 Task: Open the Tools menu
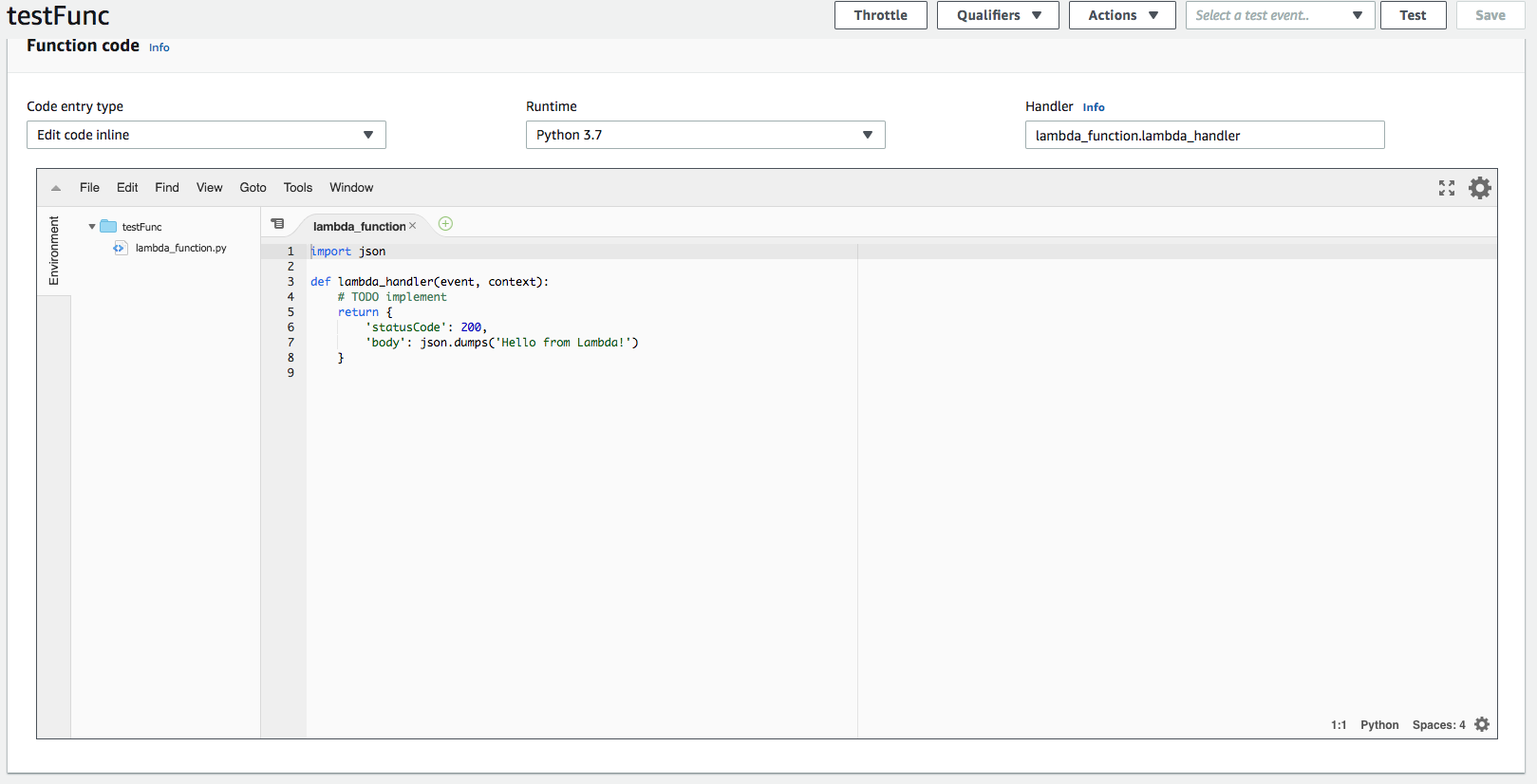pos(298,188)
